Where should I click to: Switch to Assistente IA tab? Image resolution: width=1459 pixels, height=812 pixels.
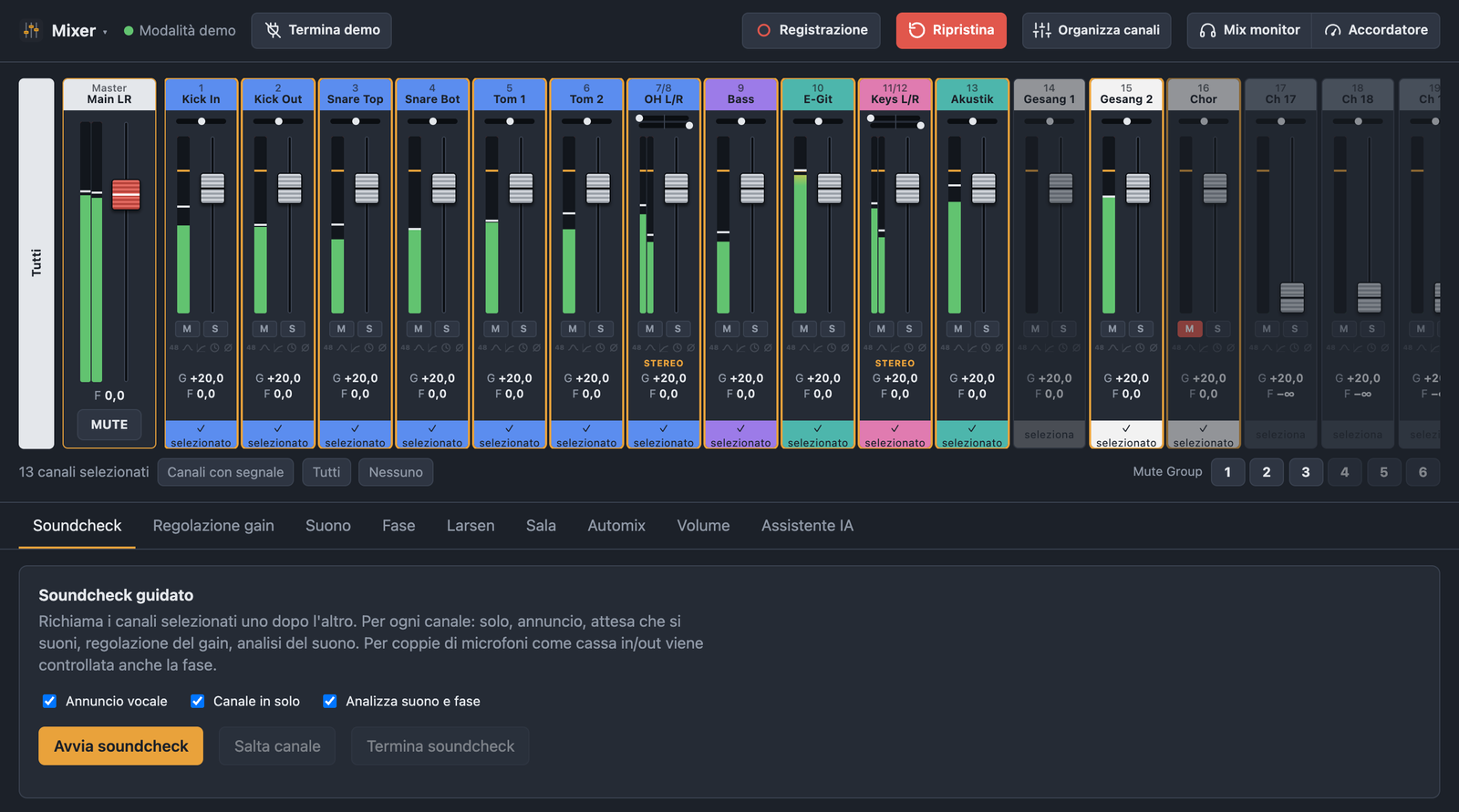(x=807, y=526)
